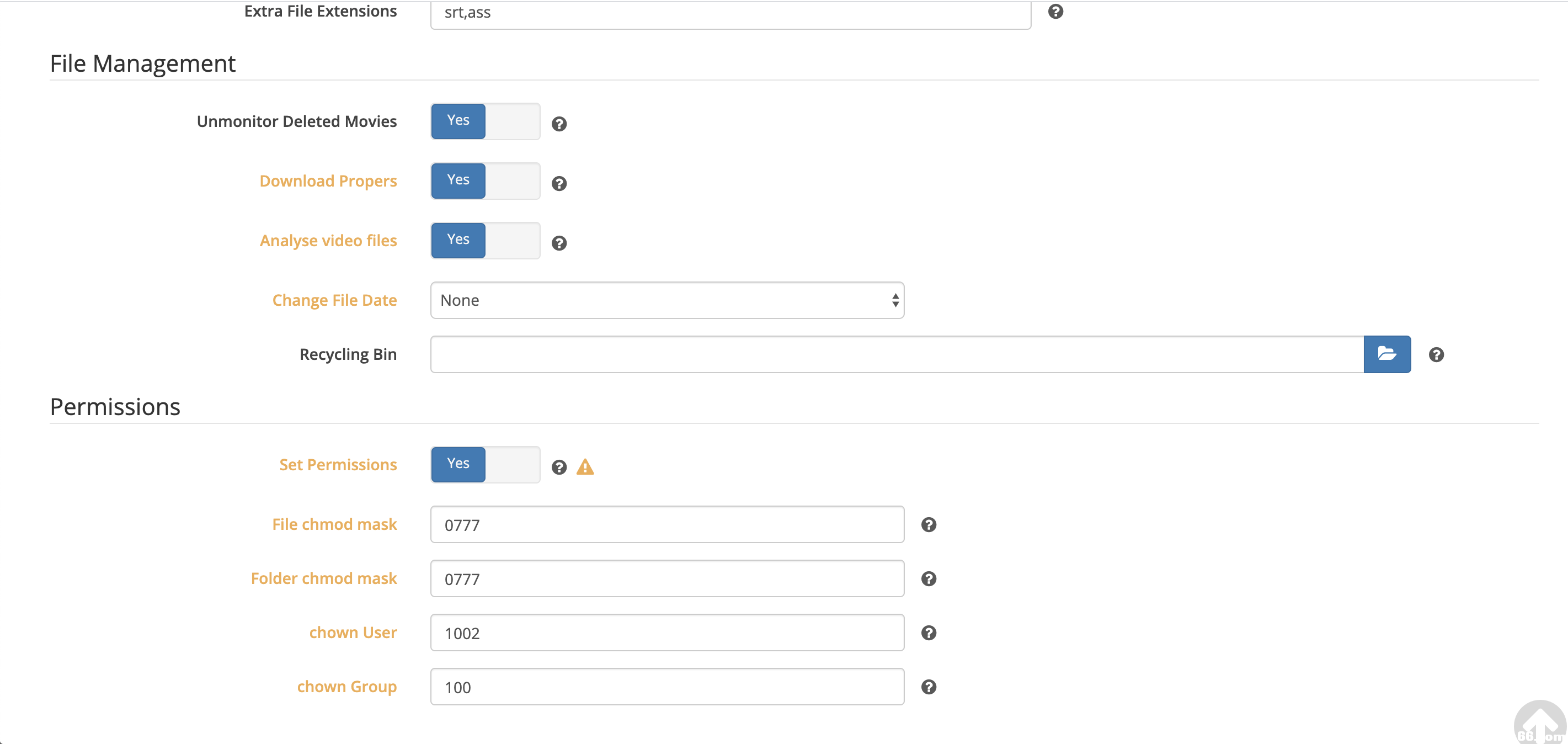Viewport: 1568px width, 744px height.
Task: Disable the Download Propers toggle
Action: tap(485, 182)
